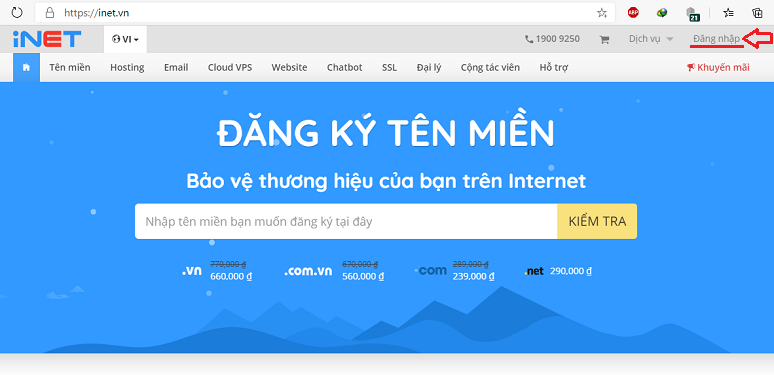This screenshot has height=375, width=774.
Task: Click the 660,000 đ price
Action: click(231, 276)
